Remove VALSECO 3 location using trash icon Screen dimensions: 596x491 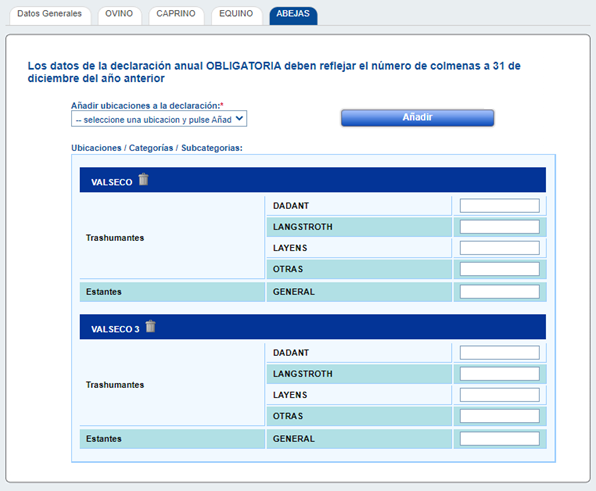coord(151,326)
